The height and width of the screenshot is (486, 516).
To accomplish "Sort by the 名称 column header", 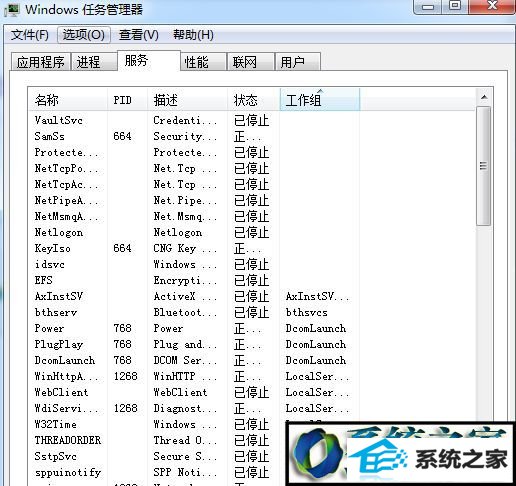I will click(68, 100).
